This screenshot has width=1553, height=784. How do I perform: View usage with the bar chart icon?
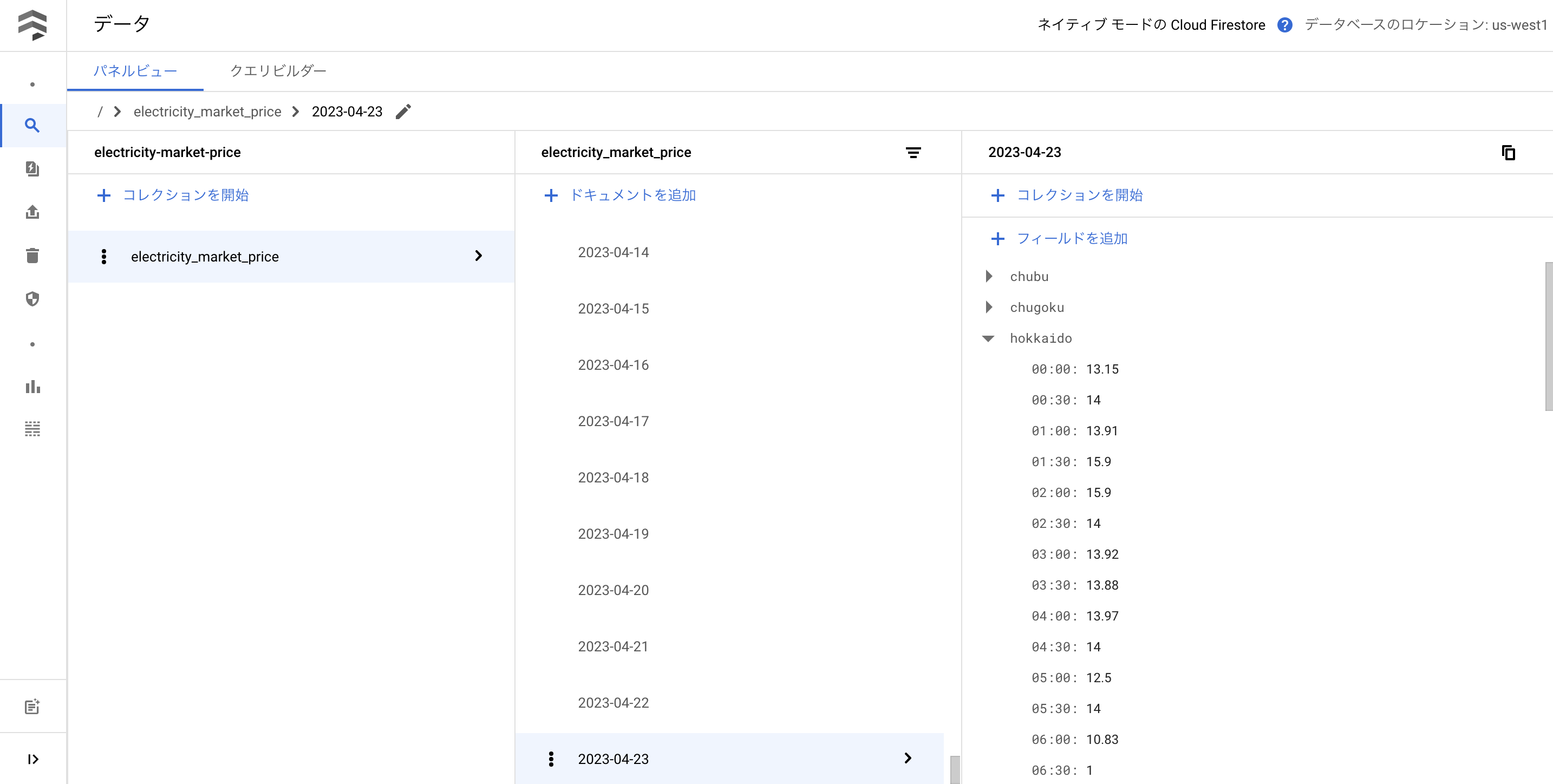[32, 386]
